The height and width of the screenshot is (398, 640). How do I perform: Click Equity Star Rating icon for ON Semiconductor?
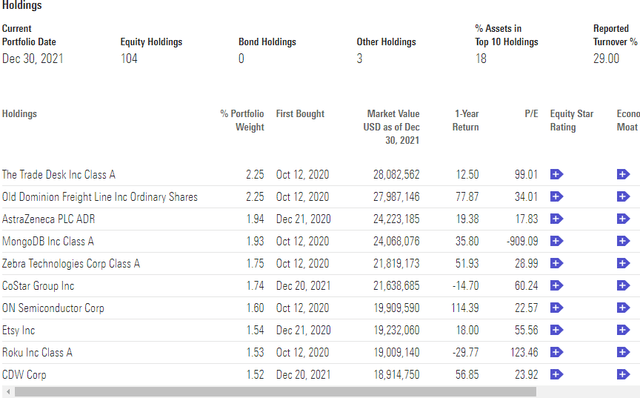tap(556, 308)
